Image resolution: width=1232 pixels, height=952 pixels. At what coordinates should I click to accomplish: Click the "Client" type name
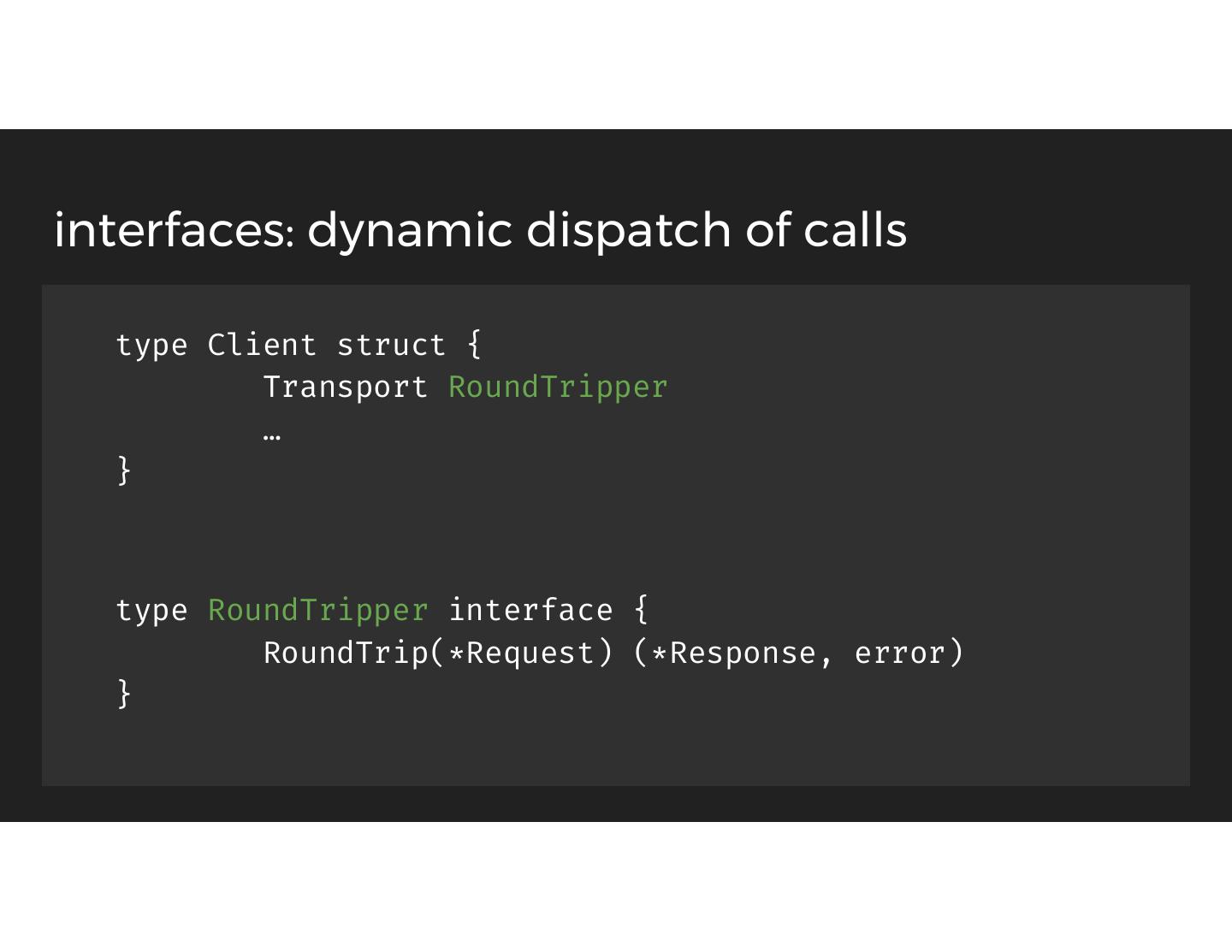pos(262,345)
